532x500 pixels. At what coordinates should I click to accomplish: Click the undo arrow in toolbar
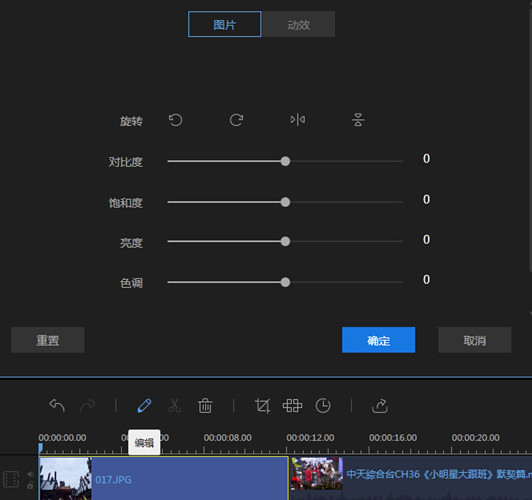click(57, 405)
